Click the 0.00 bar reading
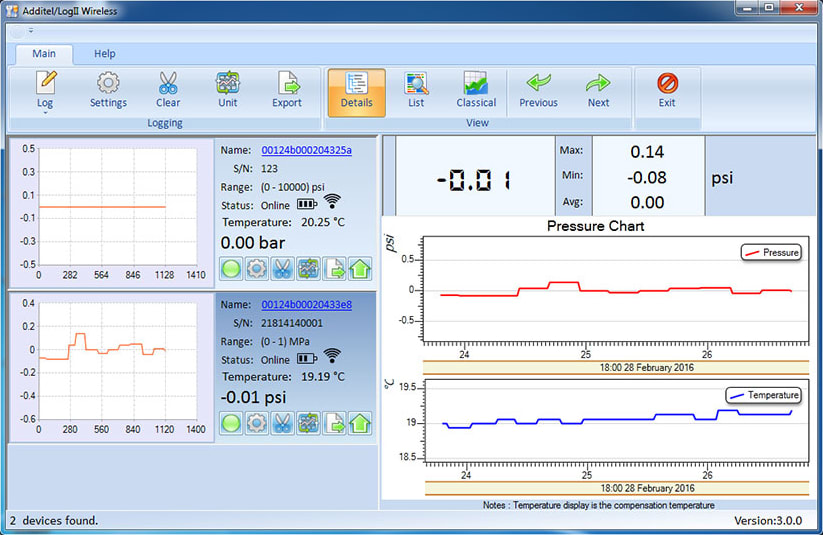823x535 pixels. coord(253,243)
